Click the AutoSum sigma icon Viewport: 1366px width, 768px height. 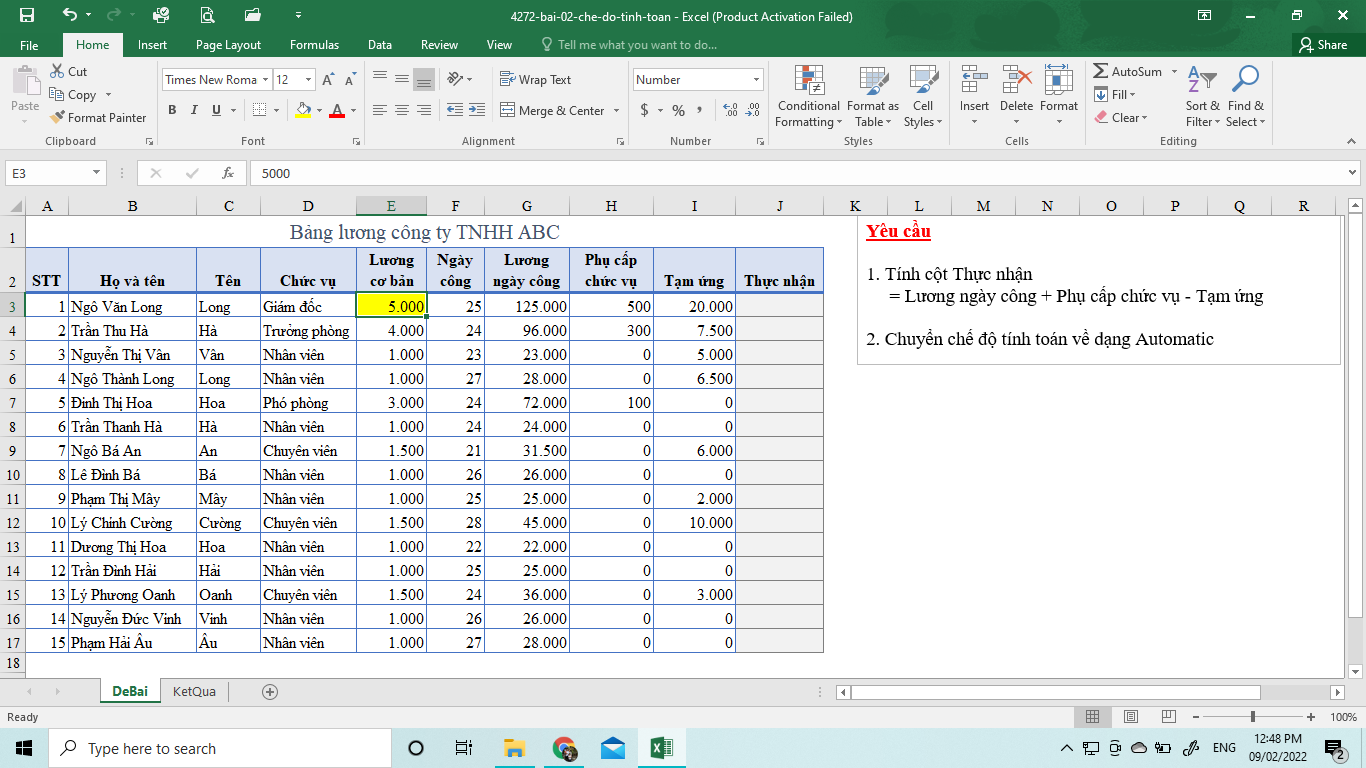pyautogui.click(x=1101, y=72)
